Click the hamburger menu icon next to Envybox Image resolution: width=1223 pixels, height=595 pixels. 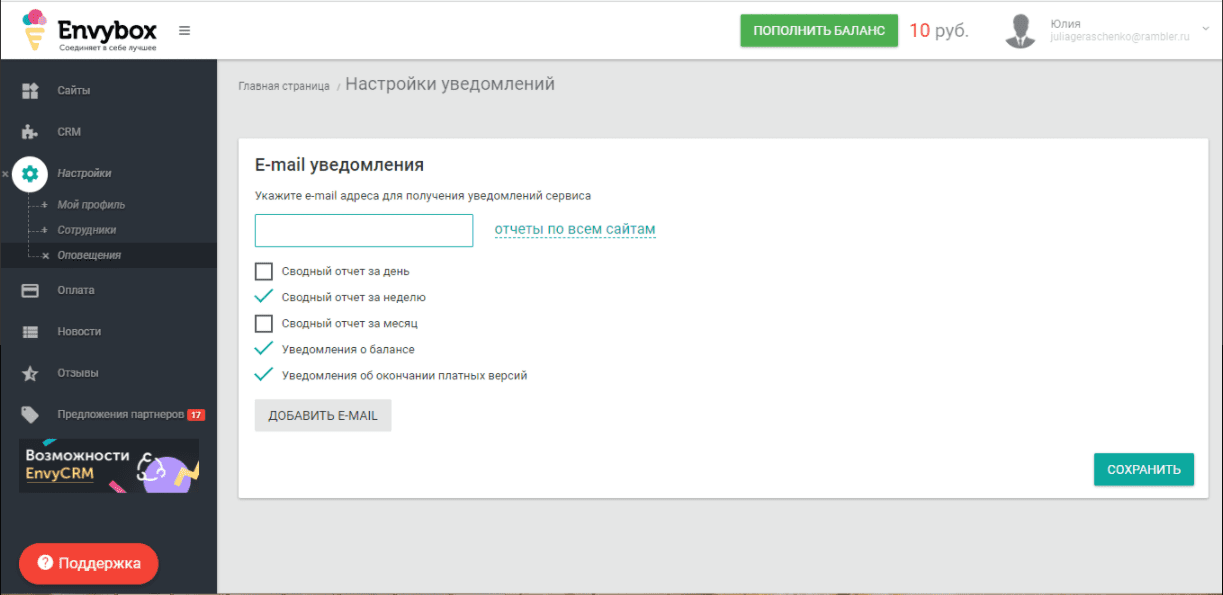[184, 30]
